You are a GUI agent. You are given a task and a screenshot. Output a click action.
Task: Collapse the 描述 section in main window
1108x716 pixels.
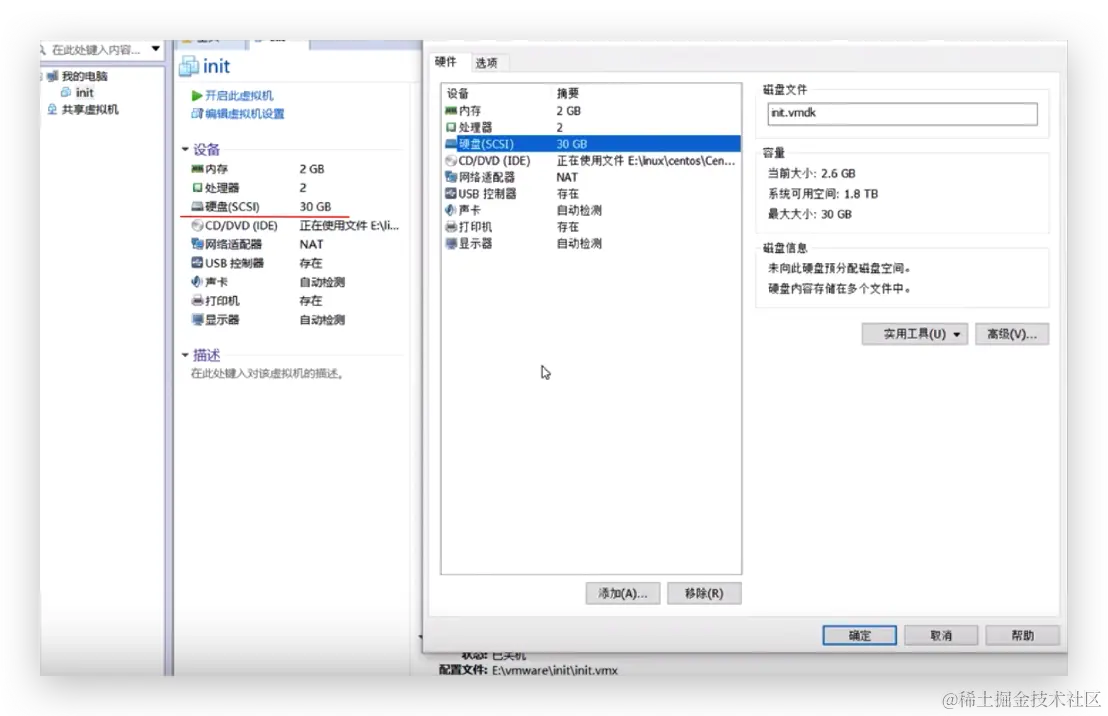point(185,355)
